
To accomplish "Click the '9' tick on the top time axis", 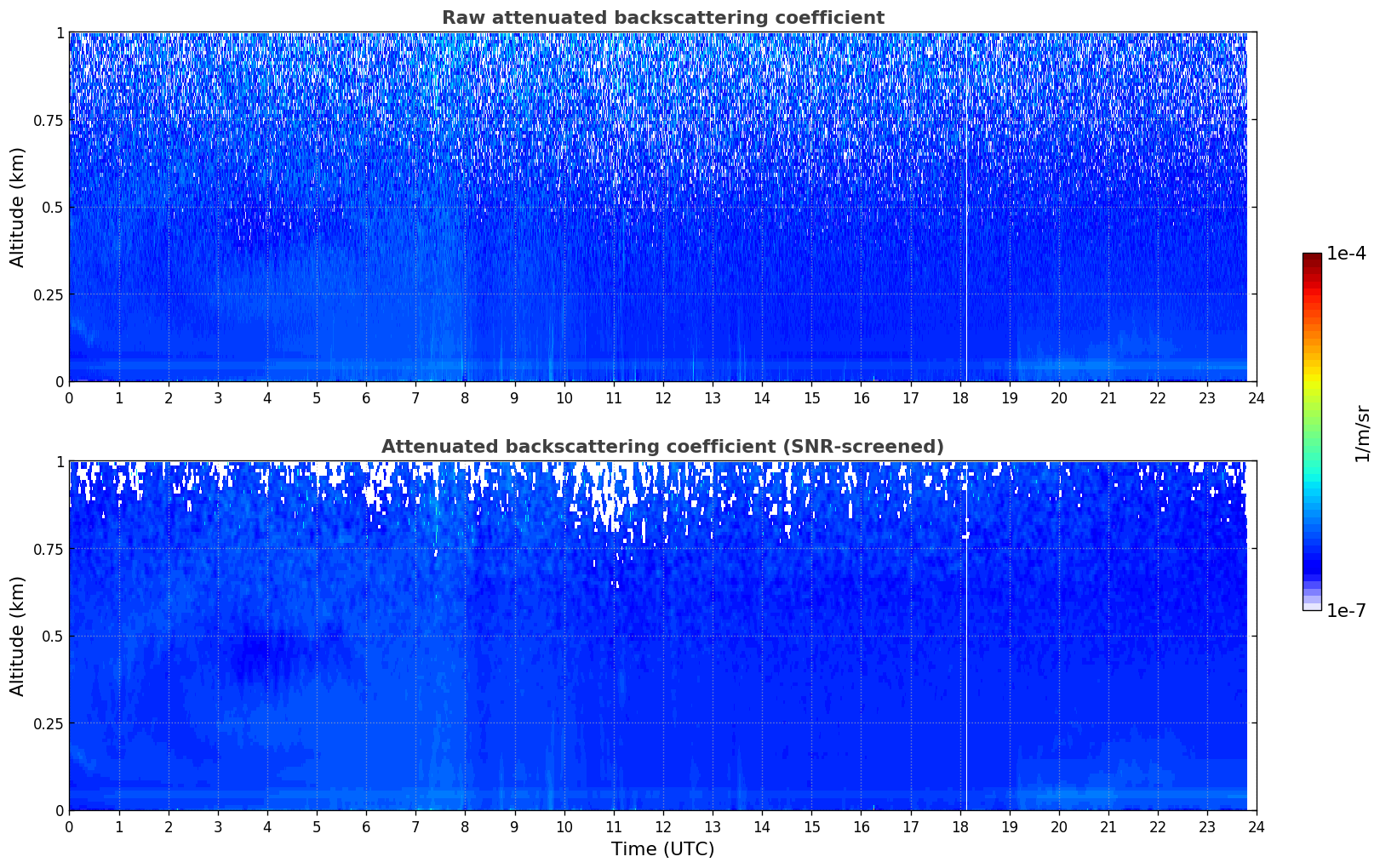I will click(x=514, y=397).
